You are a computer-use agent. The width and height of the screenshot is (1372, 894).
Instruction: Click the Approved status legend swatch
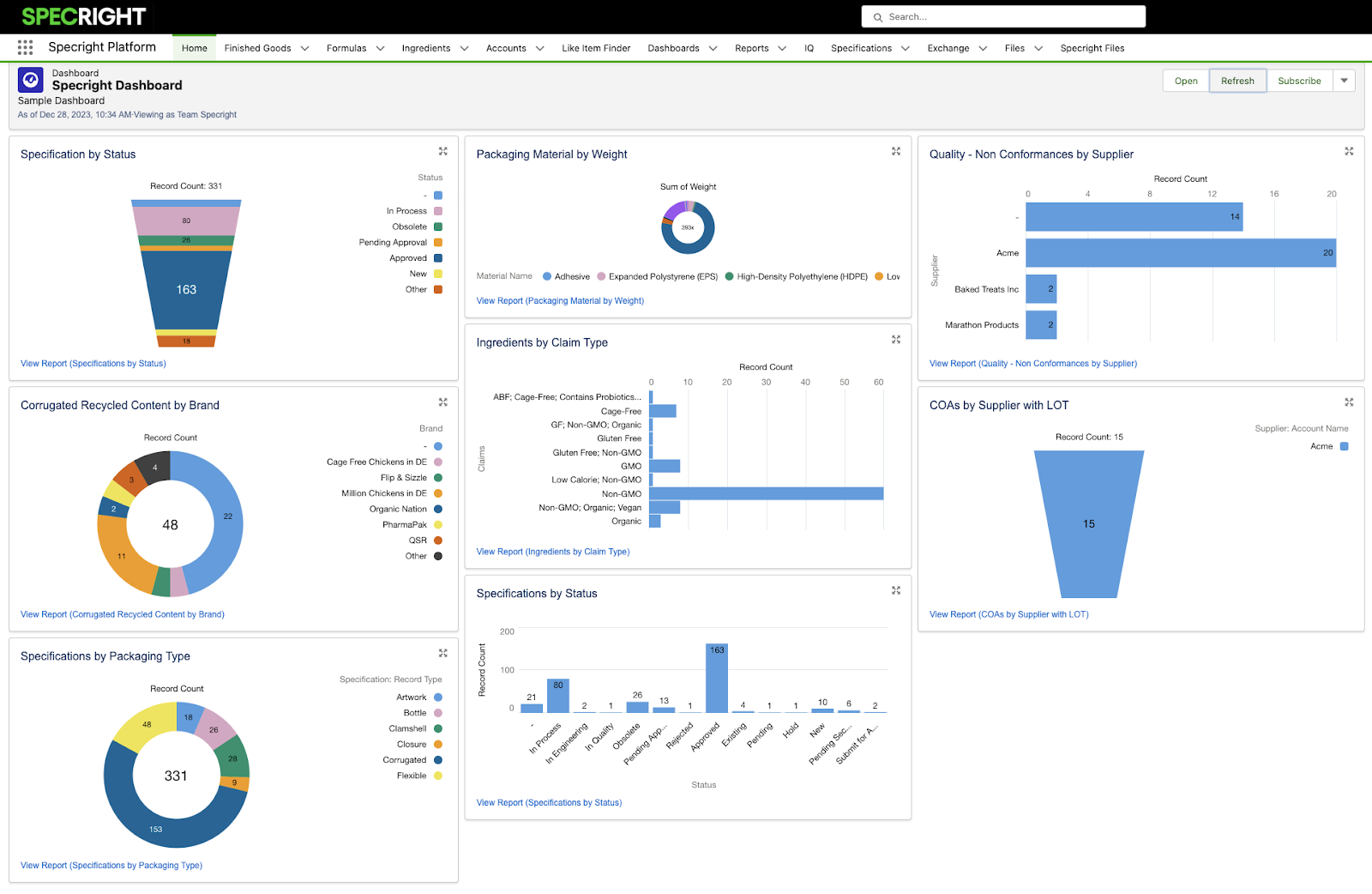click(438, 258)
